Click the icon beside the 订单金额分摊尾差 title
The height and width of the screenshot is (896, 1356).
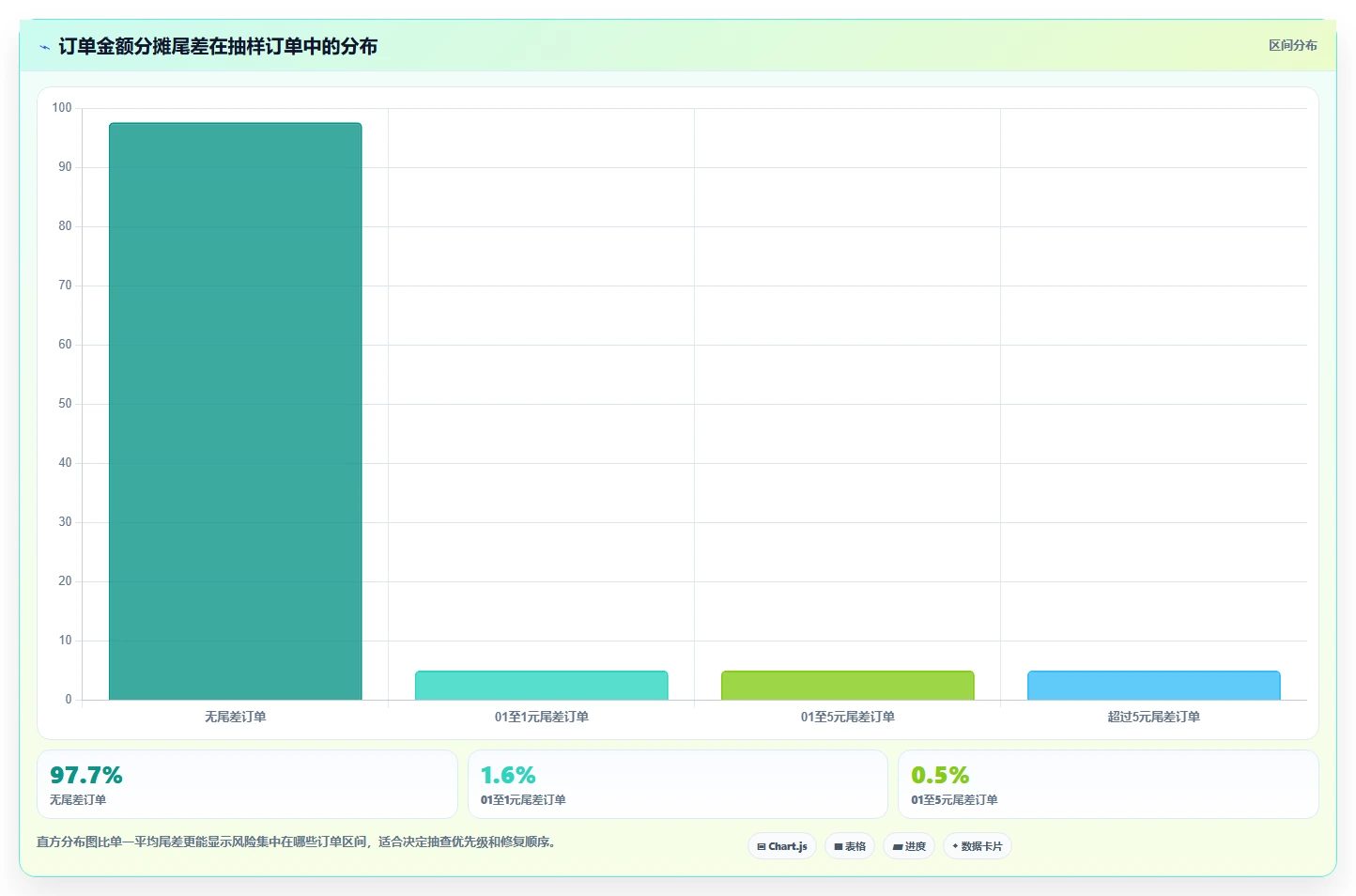point(44,47)
